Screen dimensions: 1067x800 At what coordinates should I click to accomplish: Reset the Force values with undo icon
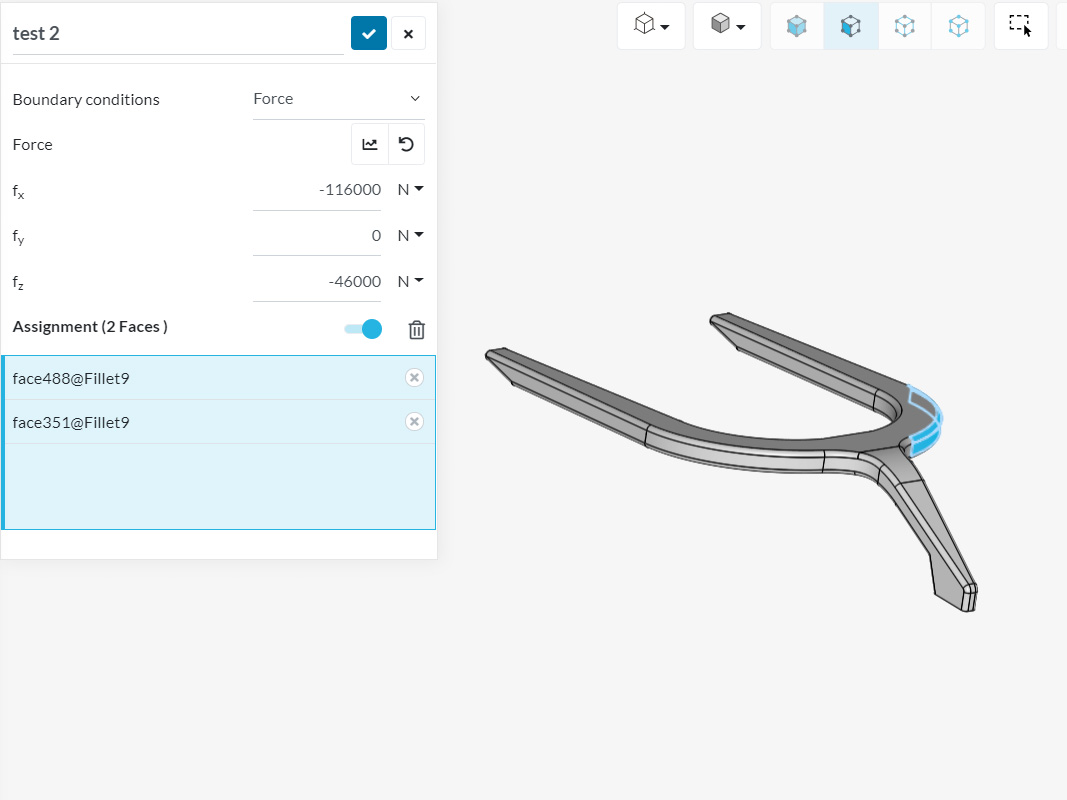(x=406, y=144)
